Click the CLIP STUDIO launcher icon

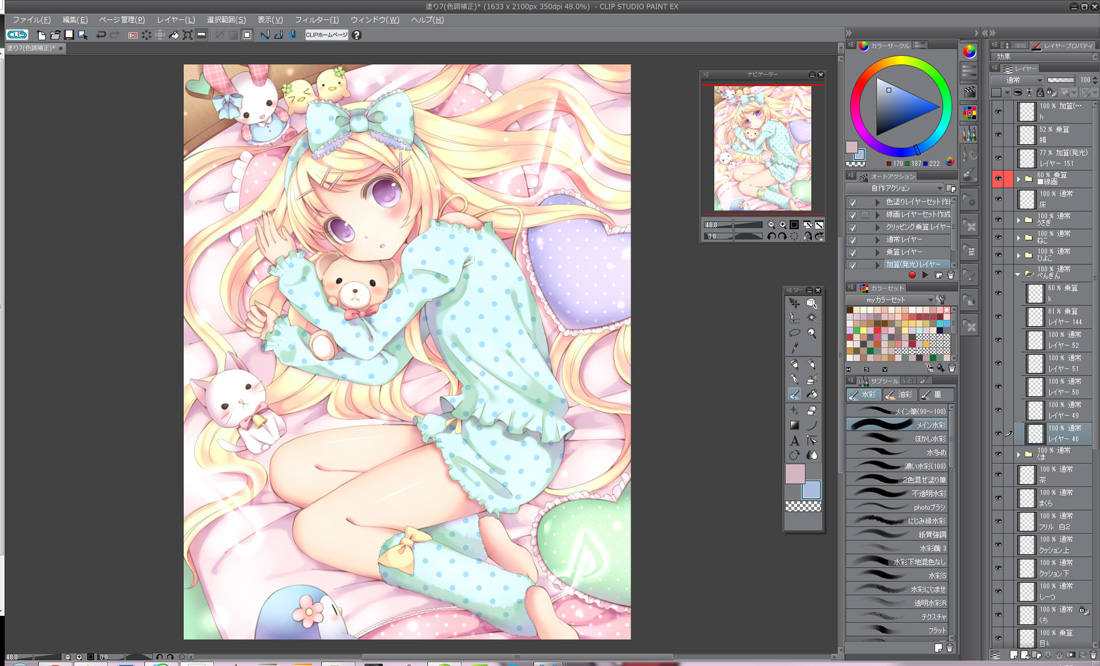(17, 34)
